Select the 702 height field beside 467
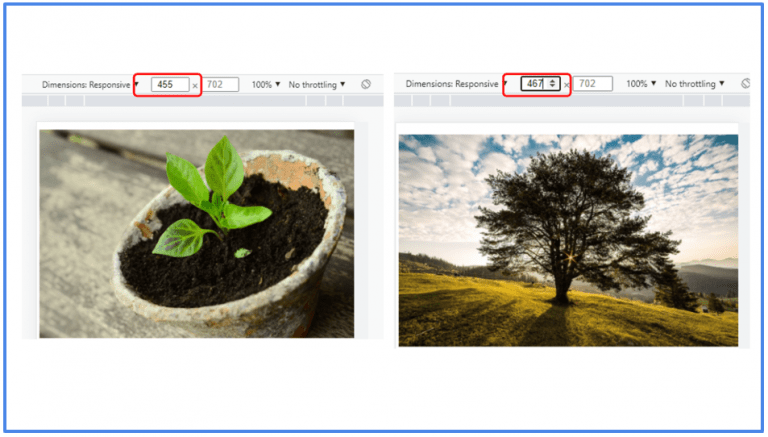This screenshot has width=768, height=437. 593,85
